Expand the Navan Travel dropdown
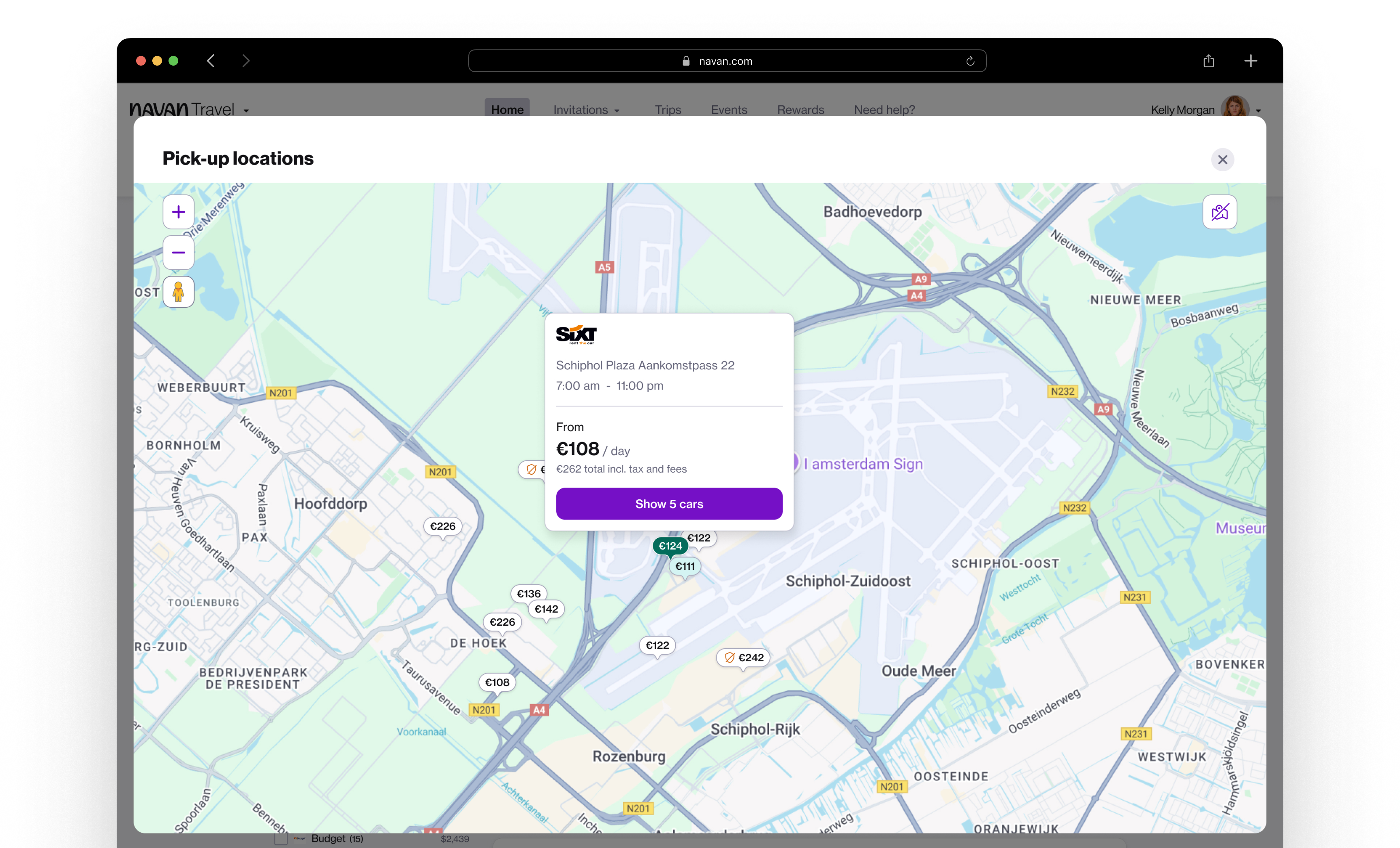This screenshot has width=1400, height=848. click(x=246, y=110)
